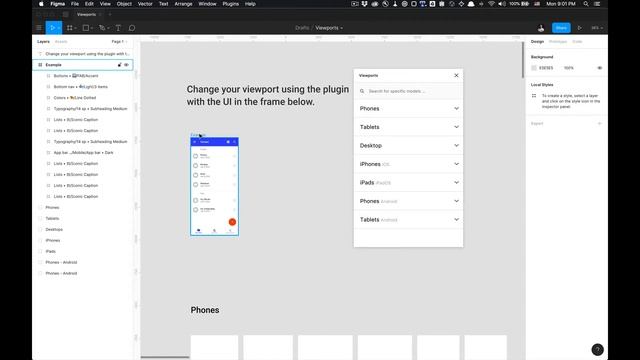This screenshot has width=640, height=360.
Task: Switch to the Prototype tab
Action: tap(558, 42)
